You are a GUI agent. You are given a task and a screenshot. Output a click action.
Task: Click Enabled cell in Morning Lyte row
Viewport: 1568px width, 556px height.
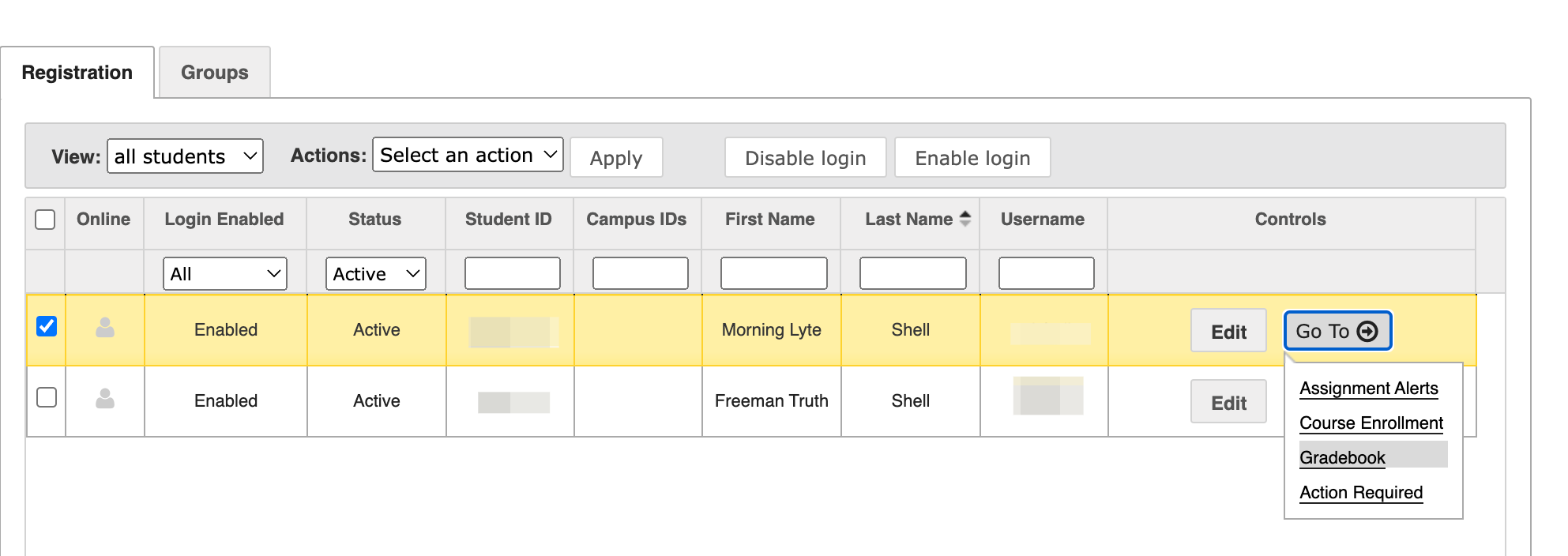(226, 330)
